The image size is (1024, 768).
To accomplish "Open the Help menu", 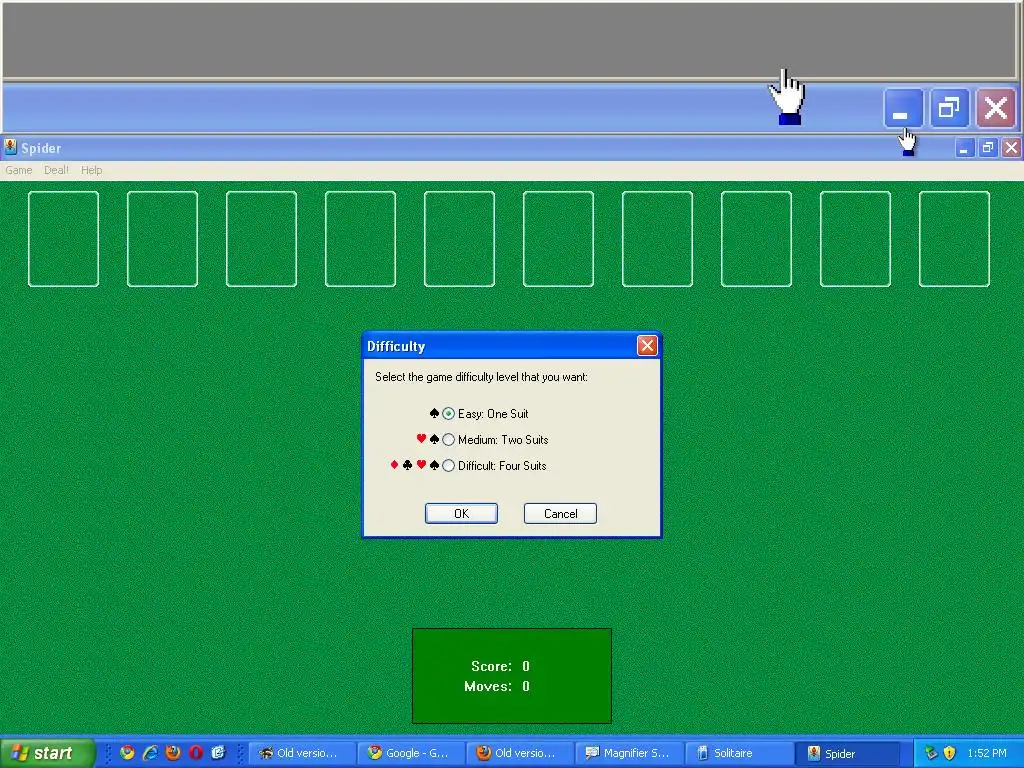I will click(91, 170).
